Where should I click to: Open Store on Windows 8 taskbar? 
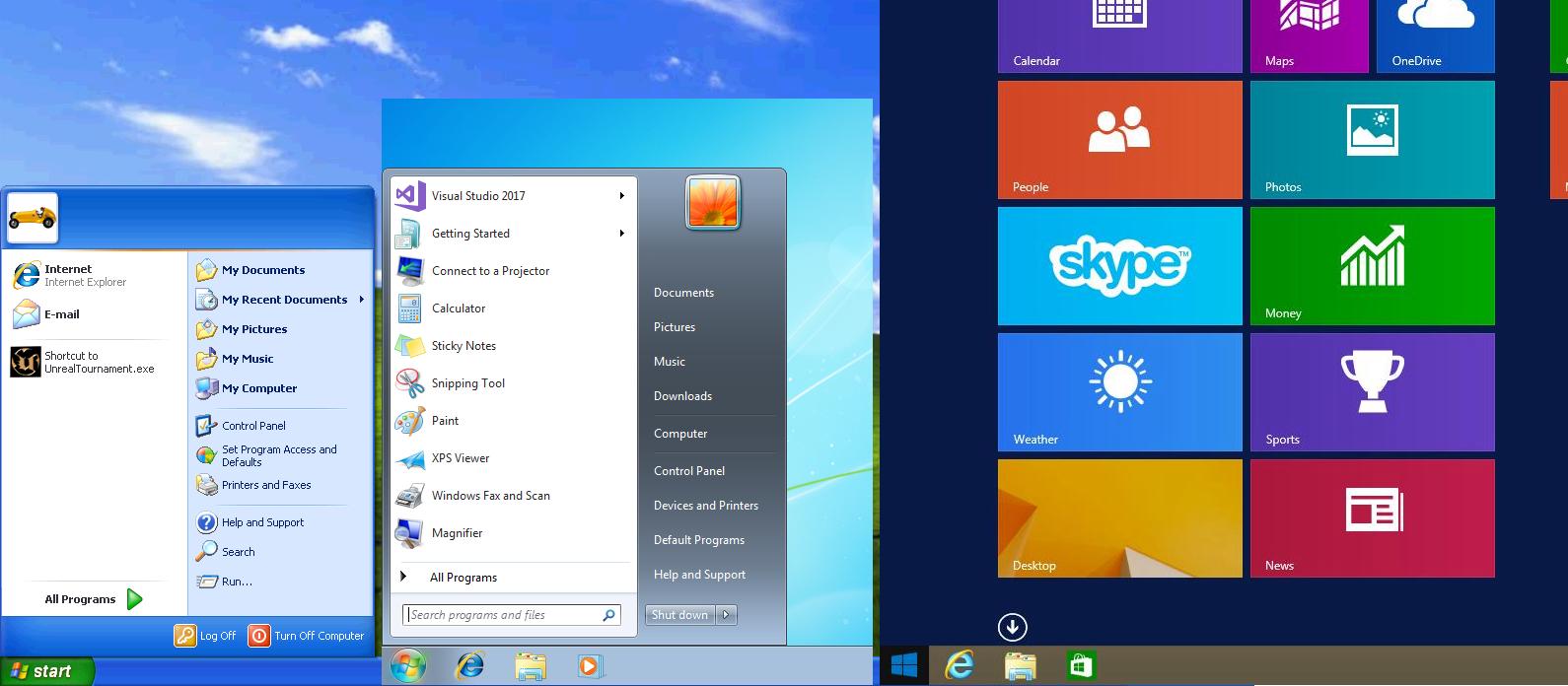[x=1082, y=666]
